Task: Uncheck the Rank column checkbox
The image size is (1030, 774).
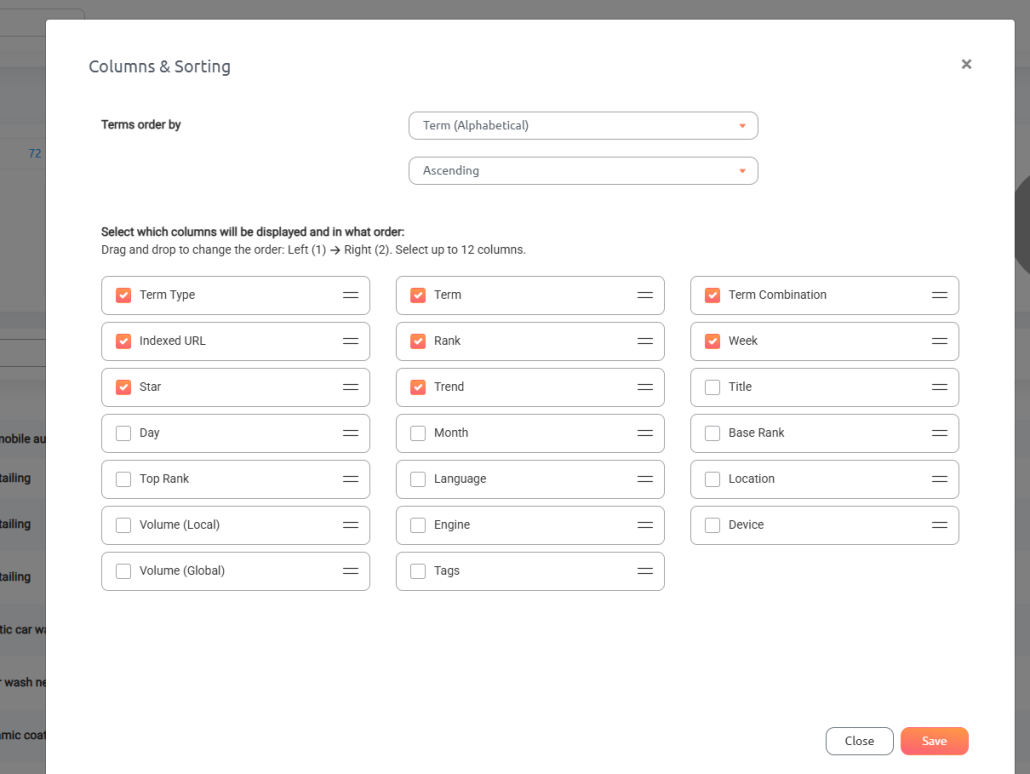Action: 418,341
